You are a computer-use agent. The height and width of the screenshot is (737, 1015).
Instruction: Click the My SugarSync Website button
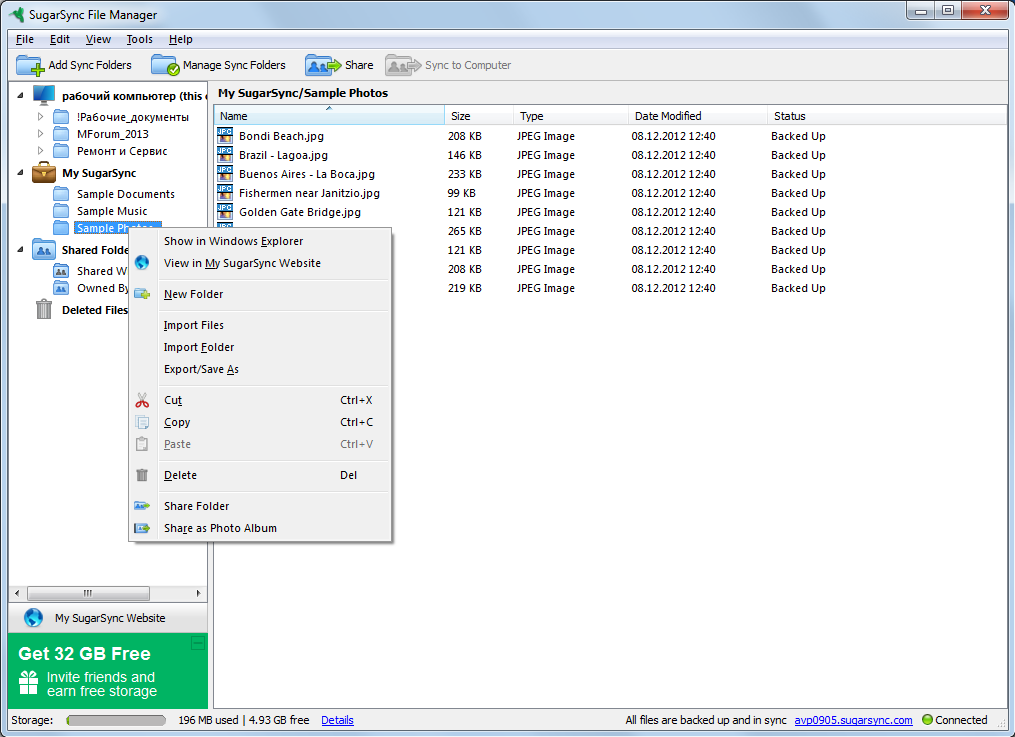click(108, 618)
